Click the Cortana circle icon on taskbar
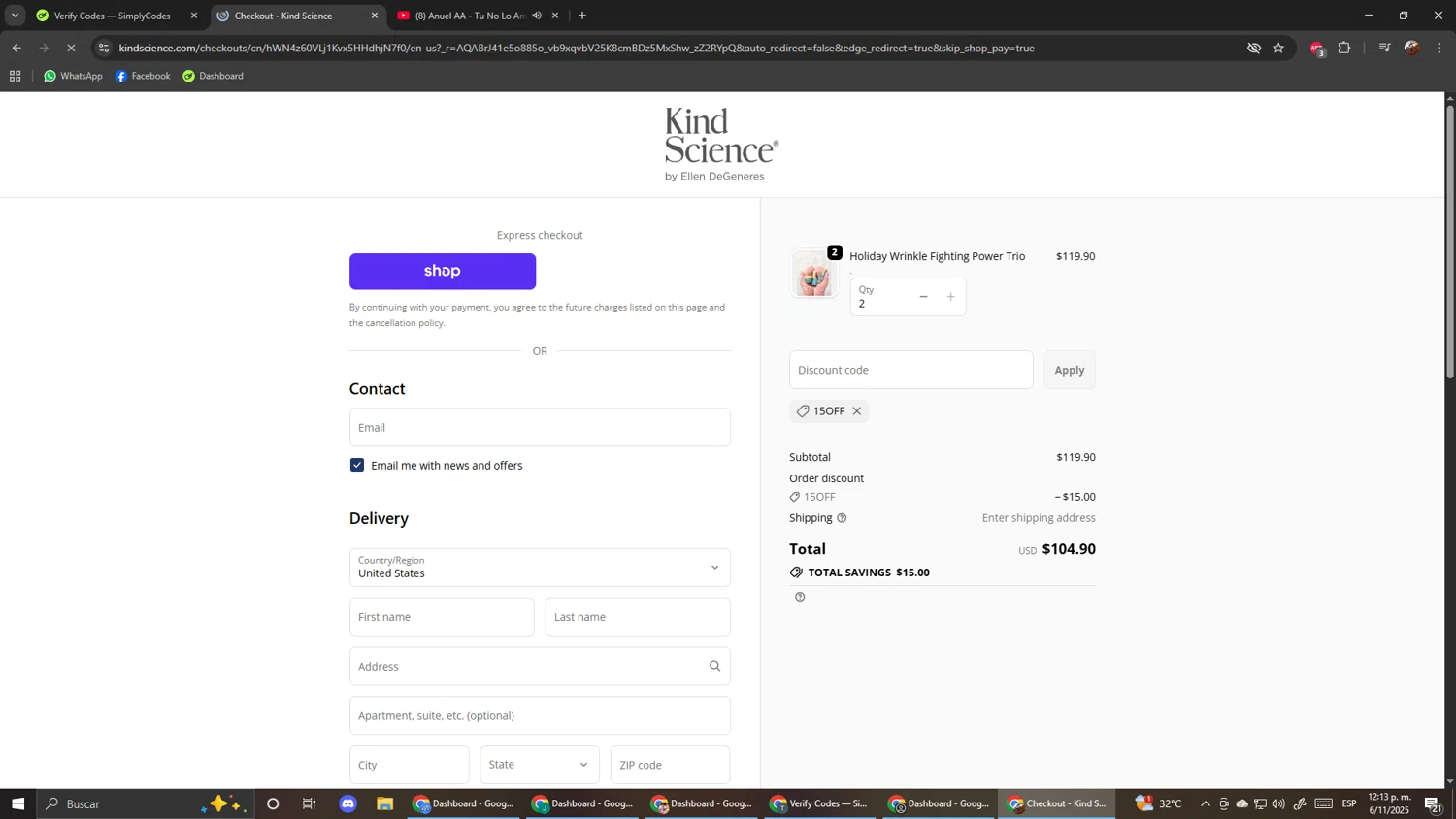 273,803
